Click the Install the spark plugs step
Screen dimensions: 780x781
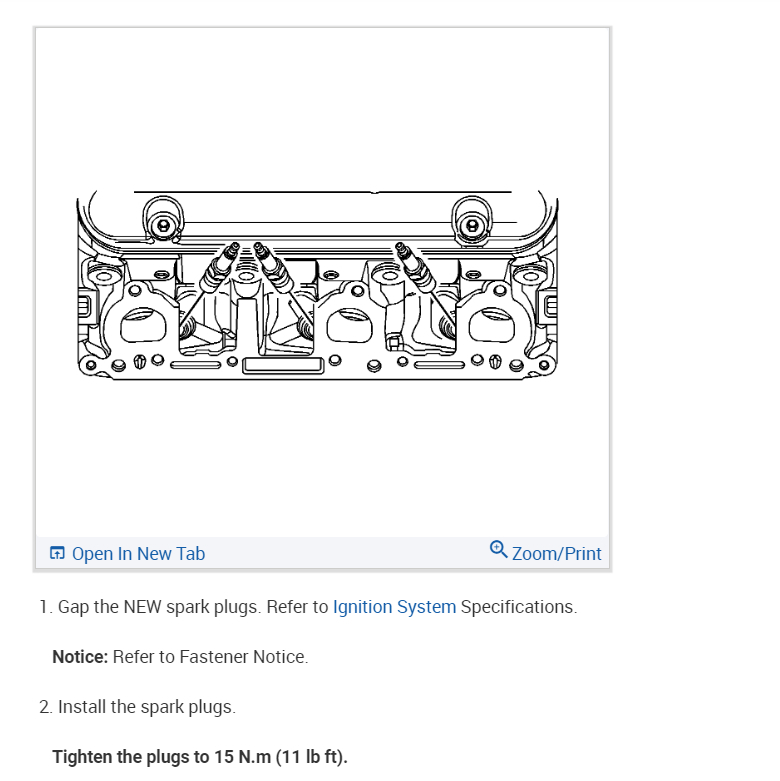pos(137,707)
